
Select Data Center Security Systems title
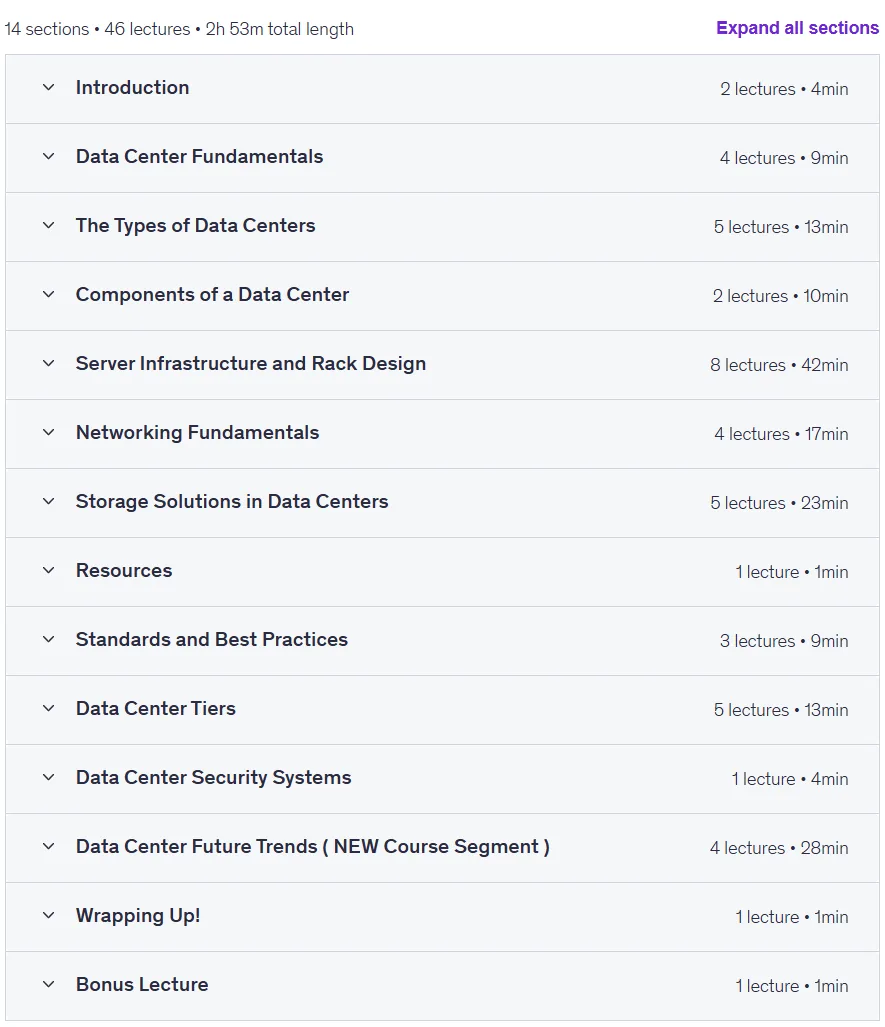pos(214,777)
